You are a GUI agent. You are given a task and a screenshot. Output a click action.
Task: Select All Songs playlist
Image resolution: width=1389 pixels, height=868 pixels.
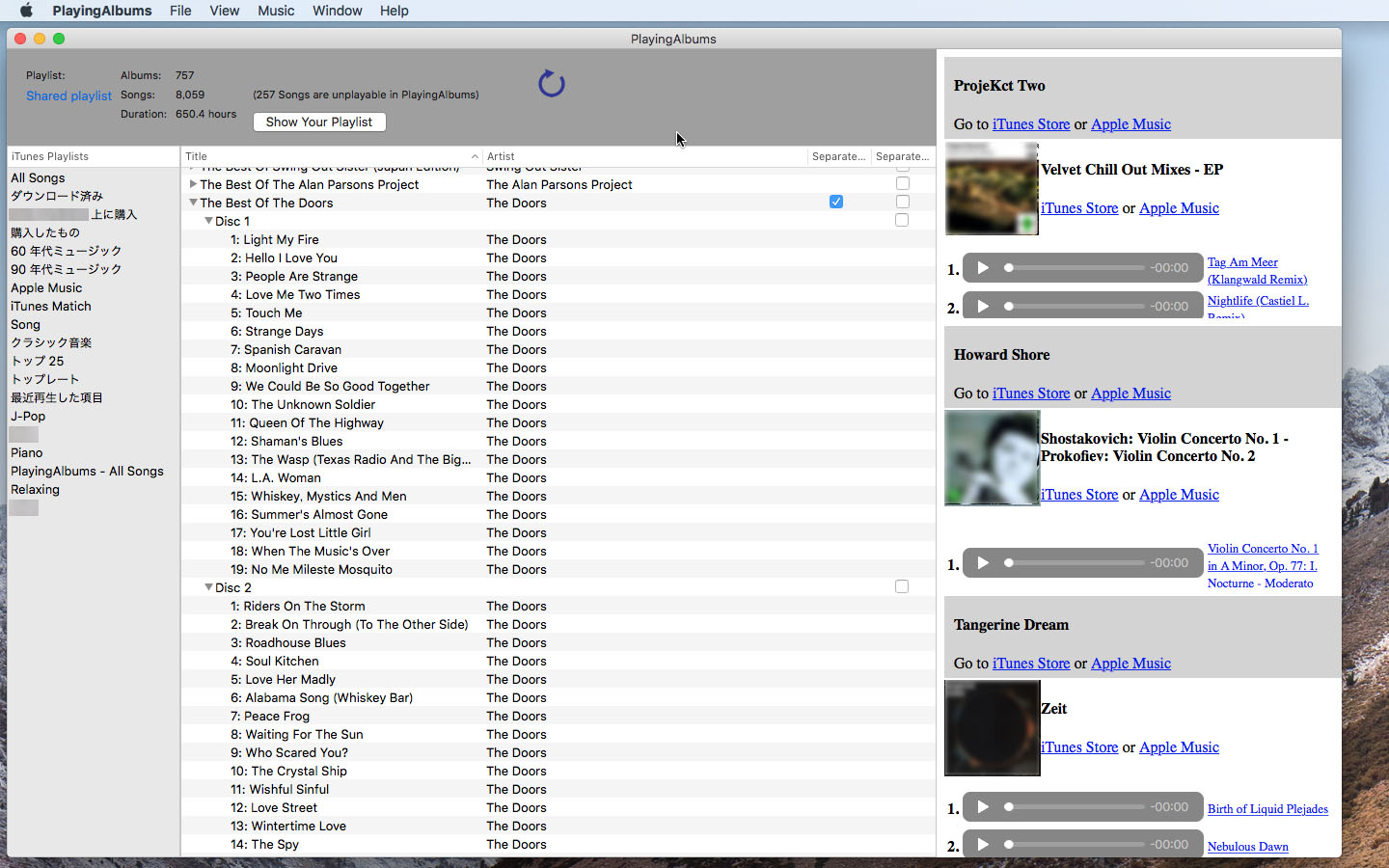tap(93, 177)
